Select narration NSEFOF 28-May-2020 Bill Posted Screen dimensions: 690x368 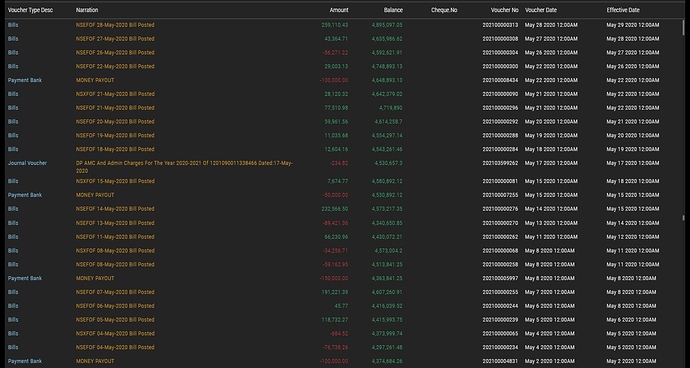[115, 25]
